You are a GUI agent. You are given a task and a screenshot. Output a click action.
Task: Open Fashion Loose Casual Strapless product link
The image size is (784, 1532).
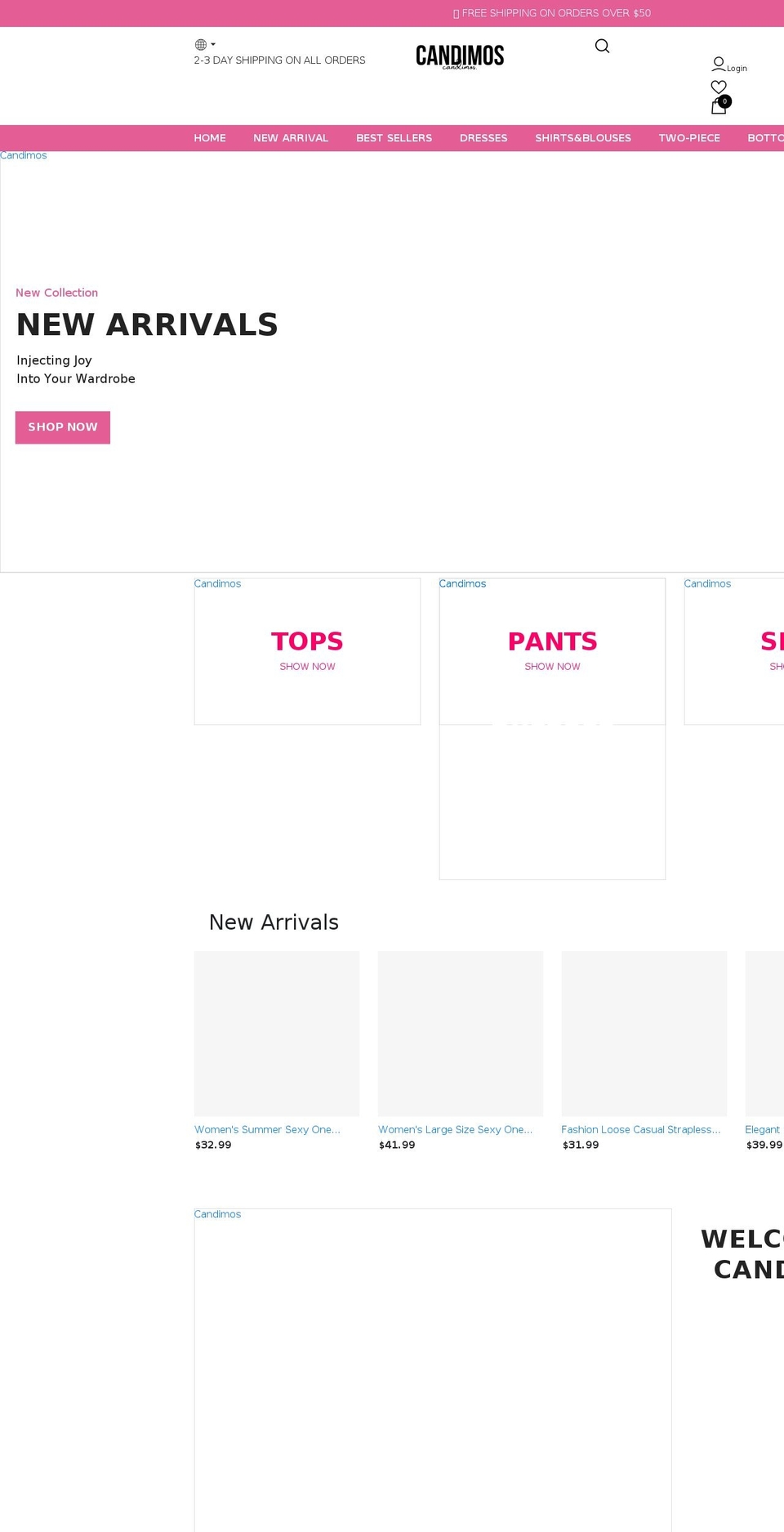pos(641,1130)
